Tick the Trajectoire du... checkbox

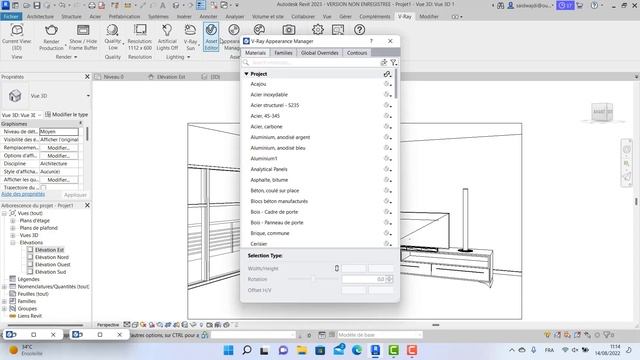(43, 188)
